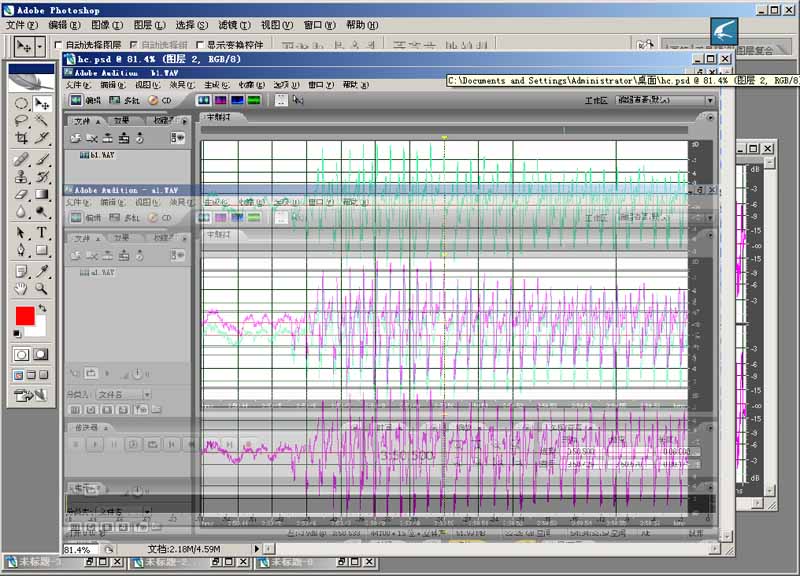Select the Pen tool
Image resolution: width=800 pixels, height=576 pixels.
point(21,250)
